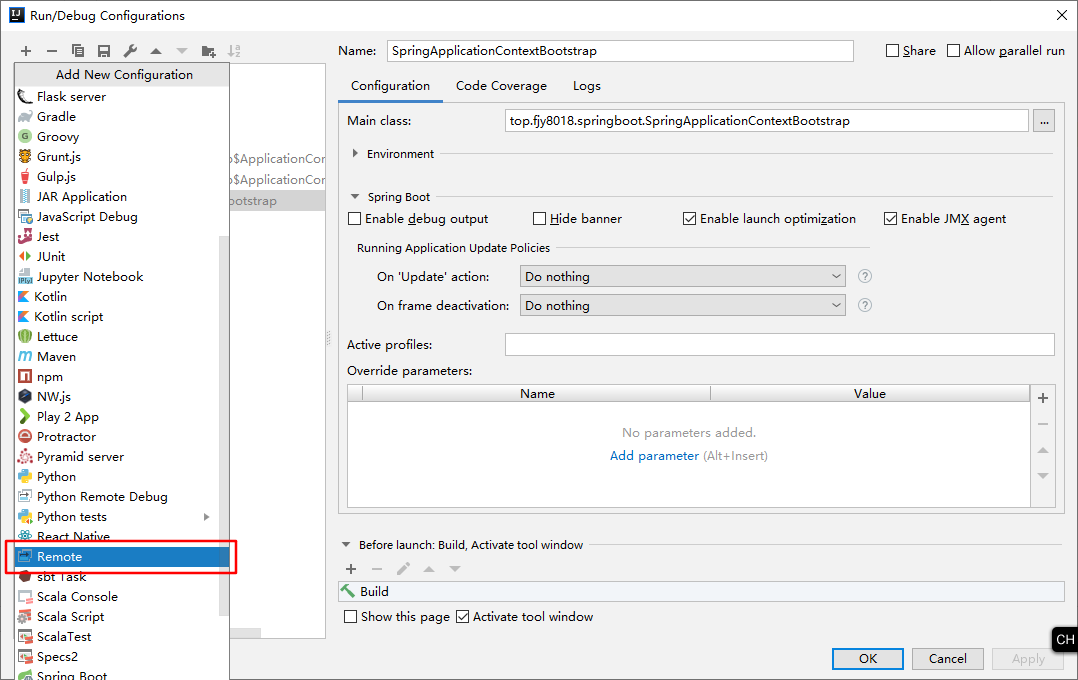Click the Move into new folder icon
The width and height of the screenshot is (1078, 680).
208,51
